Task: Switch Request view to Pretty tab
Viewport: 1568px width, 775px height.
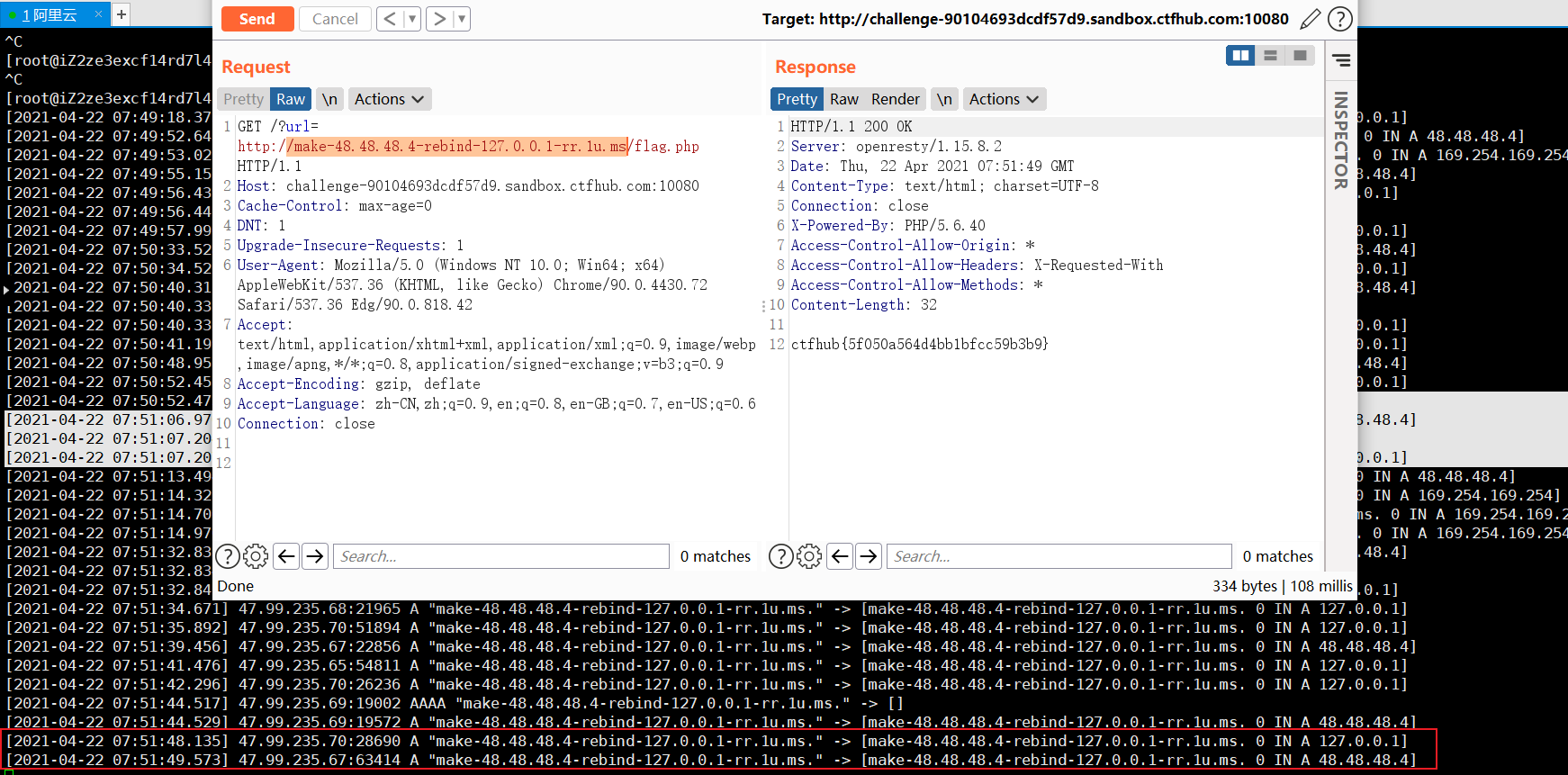Action: tap(243, 99)
